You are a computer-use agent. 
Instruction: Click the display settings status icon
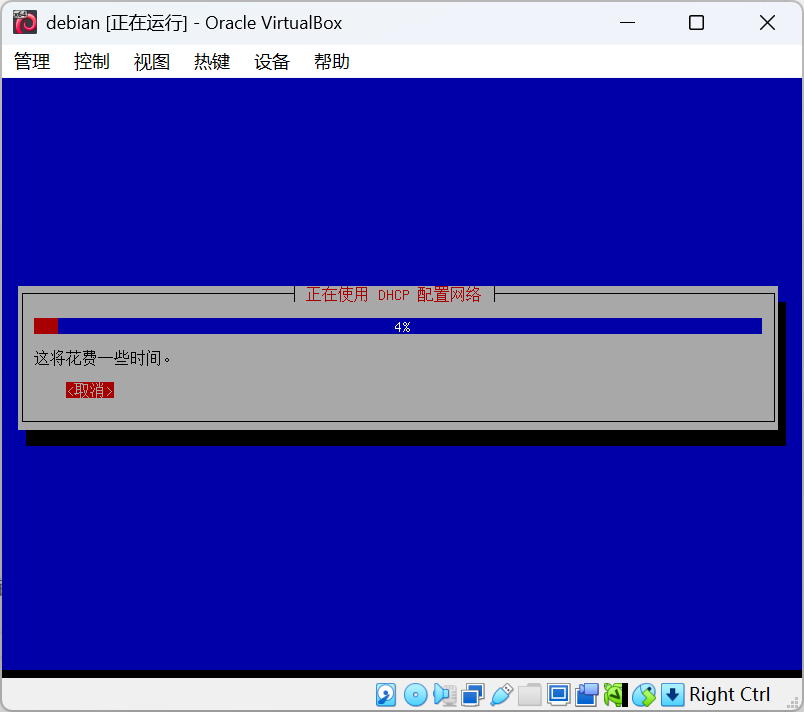(x=558, y=695)
